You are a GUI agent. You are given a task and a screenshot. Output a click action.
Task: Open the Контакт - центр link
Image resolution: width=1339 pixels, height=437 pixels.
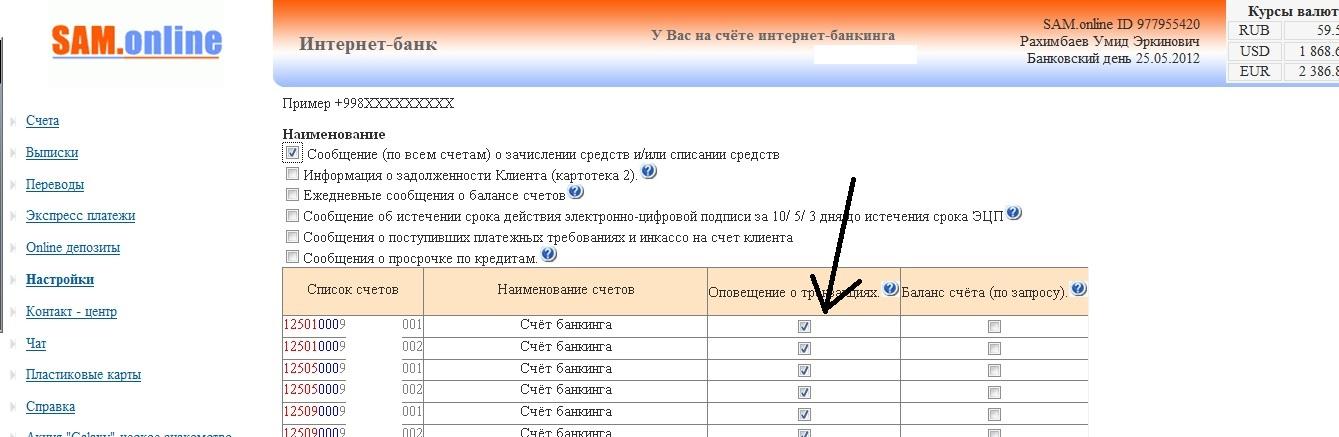coord(71,312)
